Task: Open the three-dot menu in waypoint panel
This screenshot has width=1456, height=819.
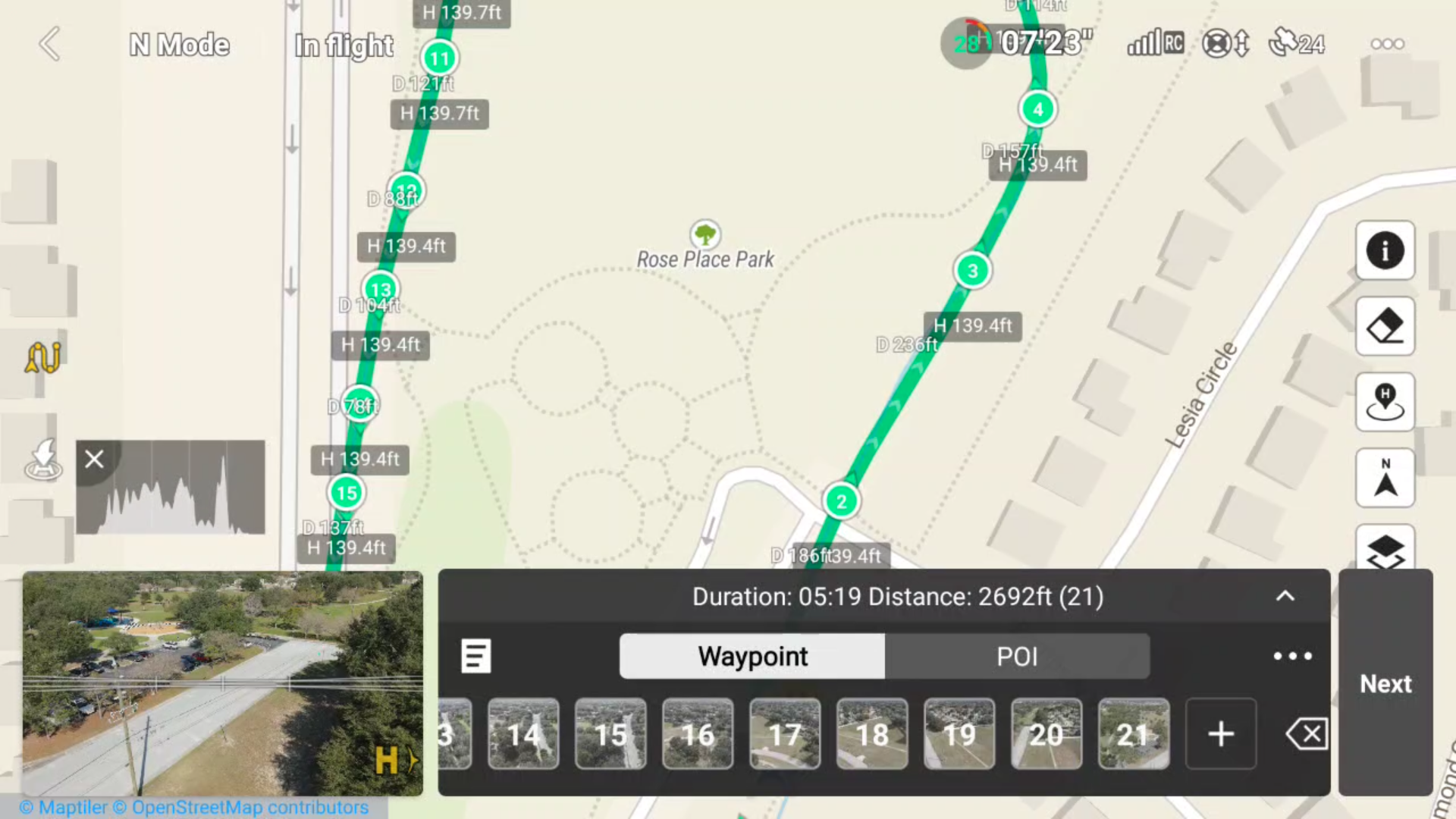Action: pyautogui.click(x=1292, y=656)
